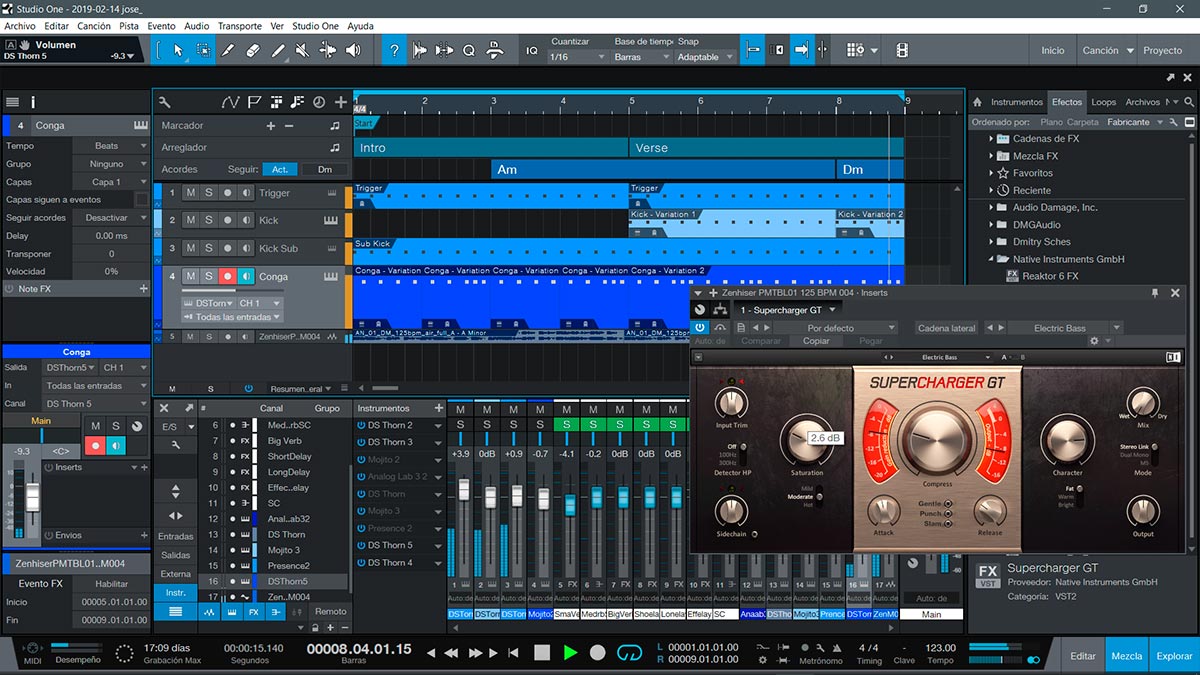
Task: Open the Studio One menu
Action: [315, 26]
